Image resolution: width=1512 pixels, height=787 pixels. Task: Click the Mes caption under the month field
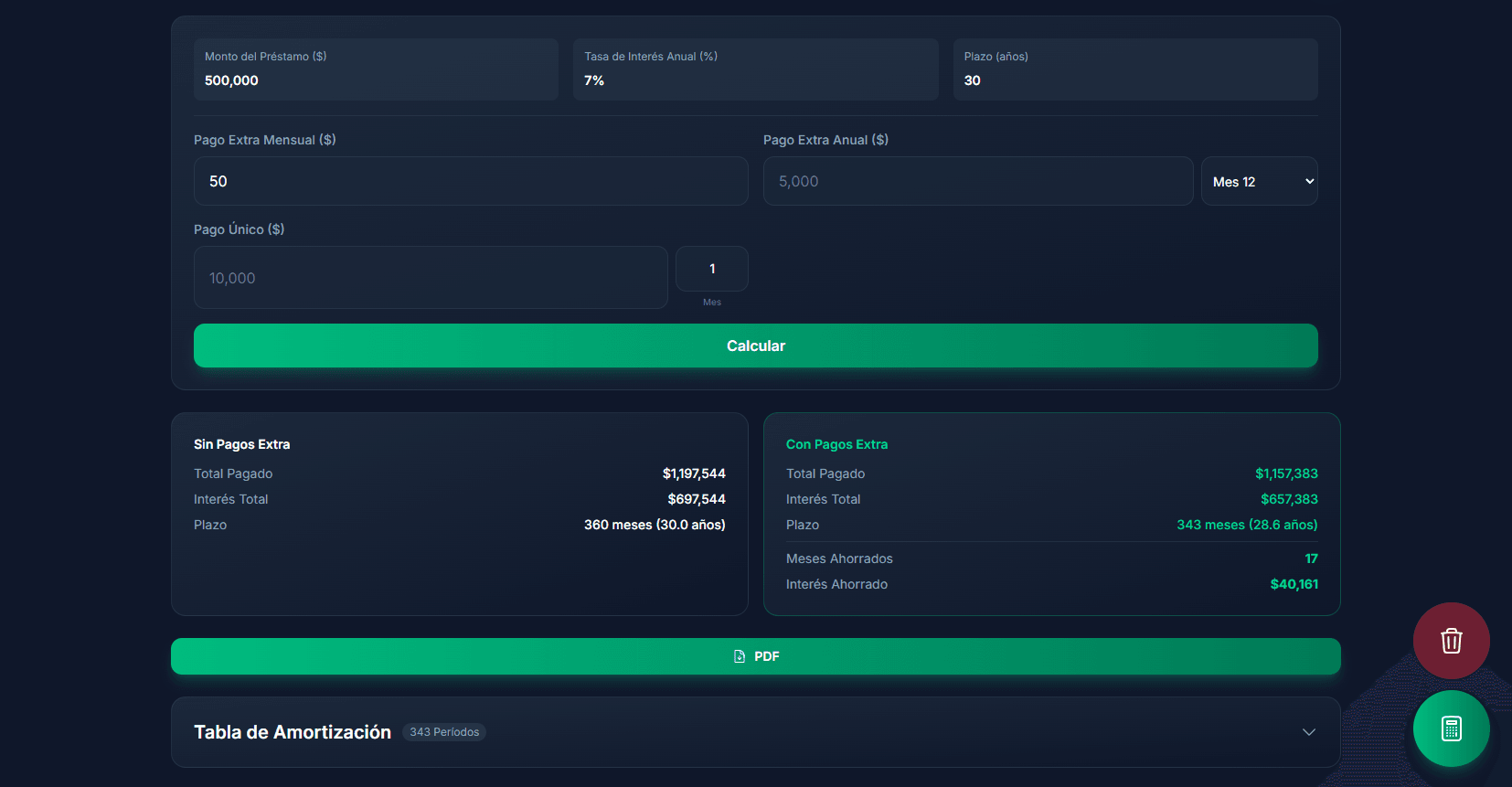[712, 303]
